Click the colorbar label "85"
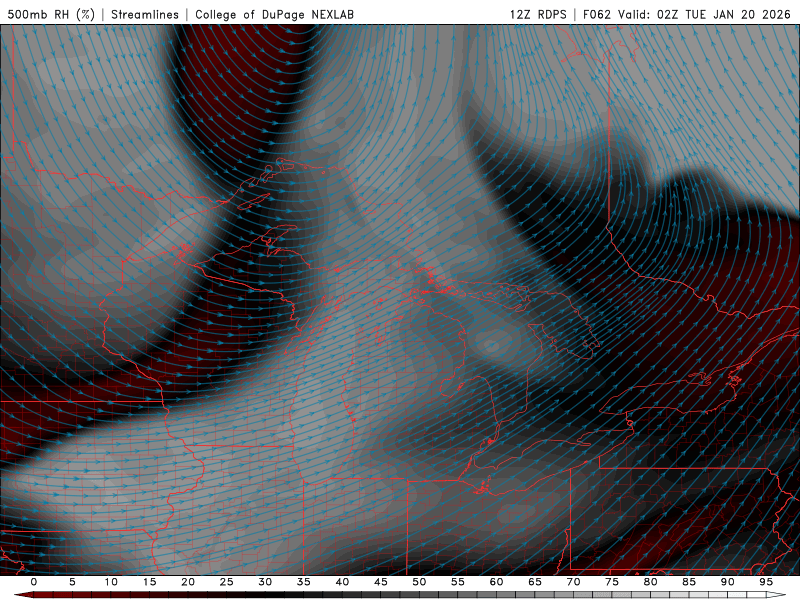800x600 pixels. [689, 582]
